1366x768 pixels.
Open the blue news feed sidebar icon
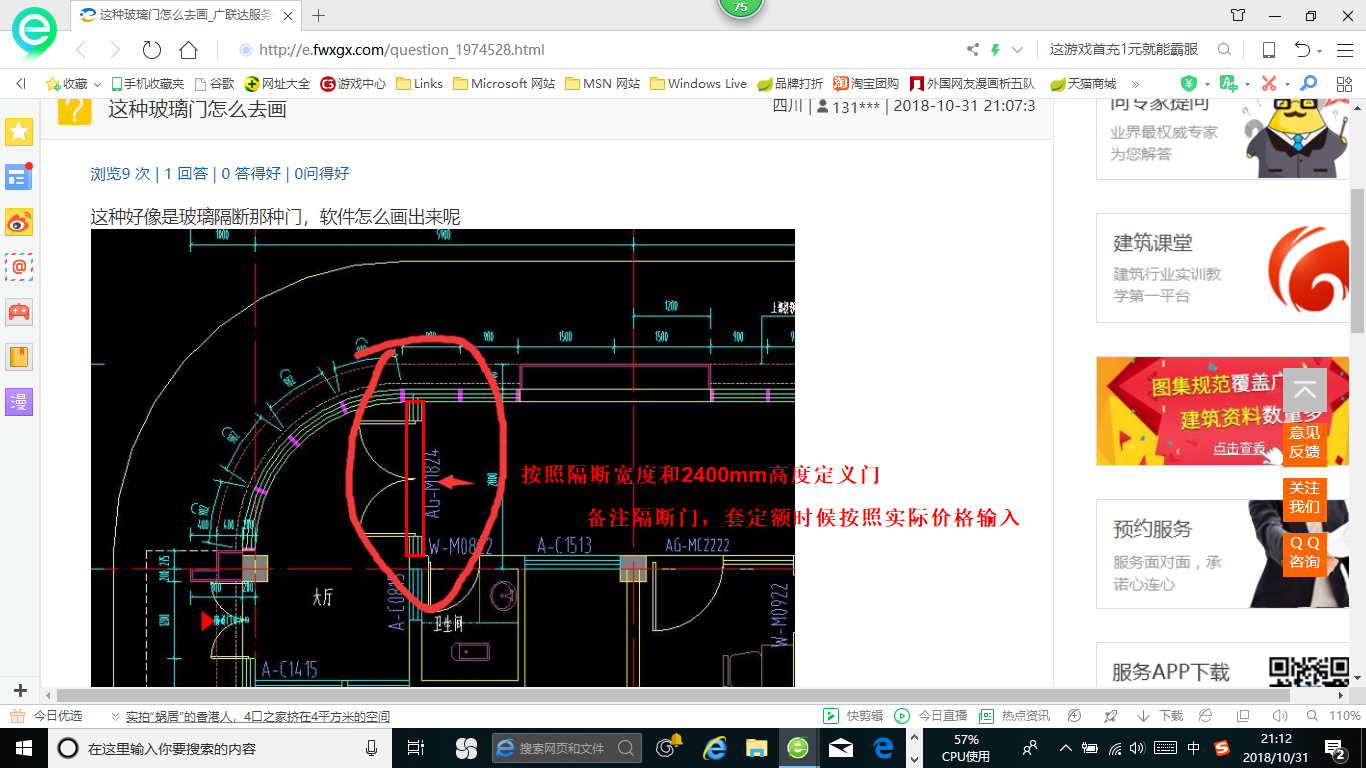point(19,176)
